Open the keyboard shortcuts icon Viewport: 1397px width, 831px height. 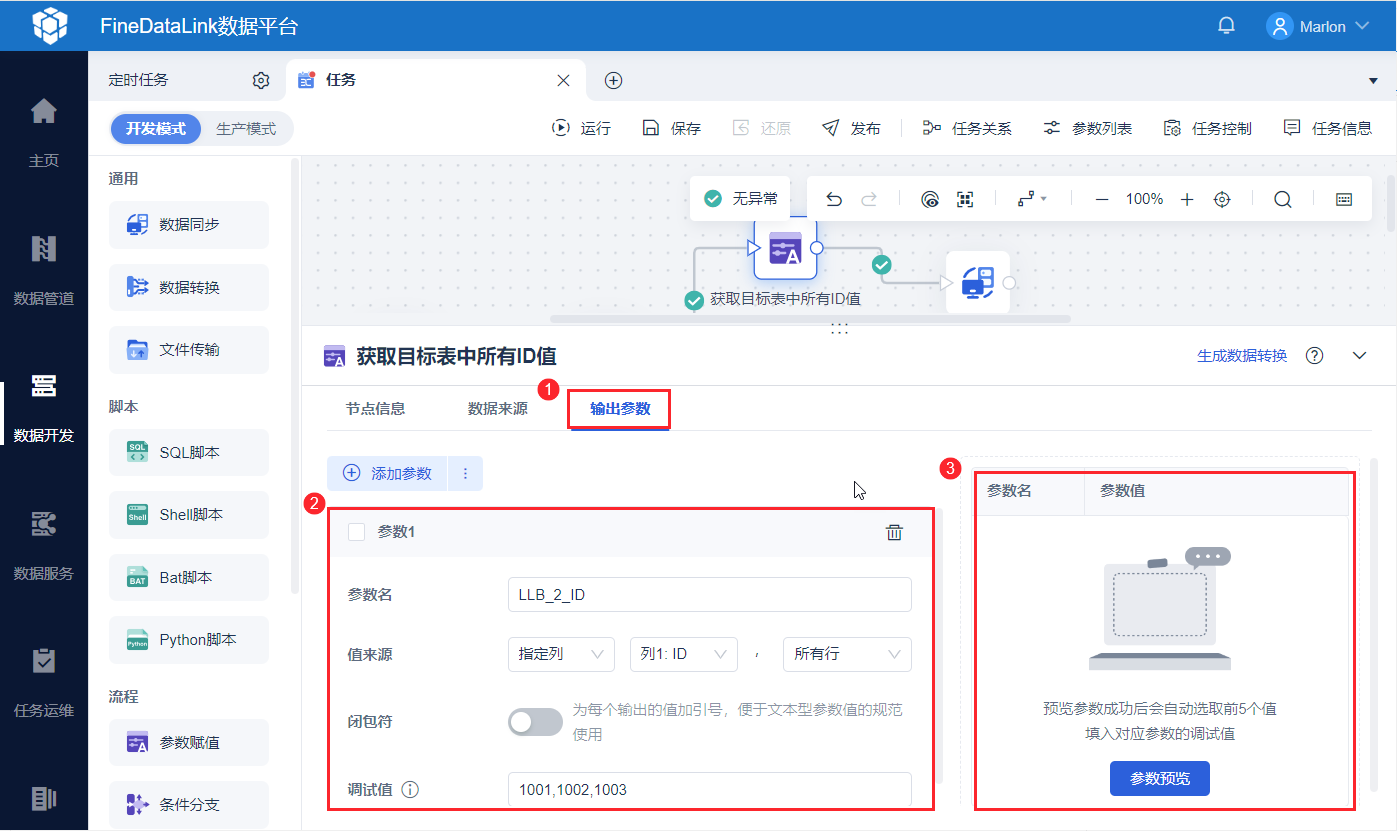click(x=1344, y=199)
